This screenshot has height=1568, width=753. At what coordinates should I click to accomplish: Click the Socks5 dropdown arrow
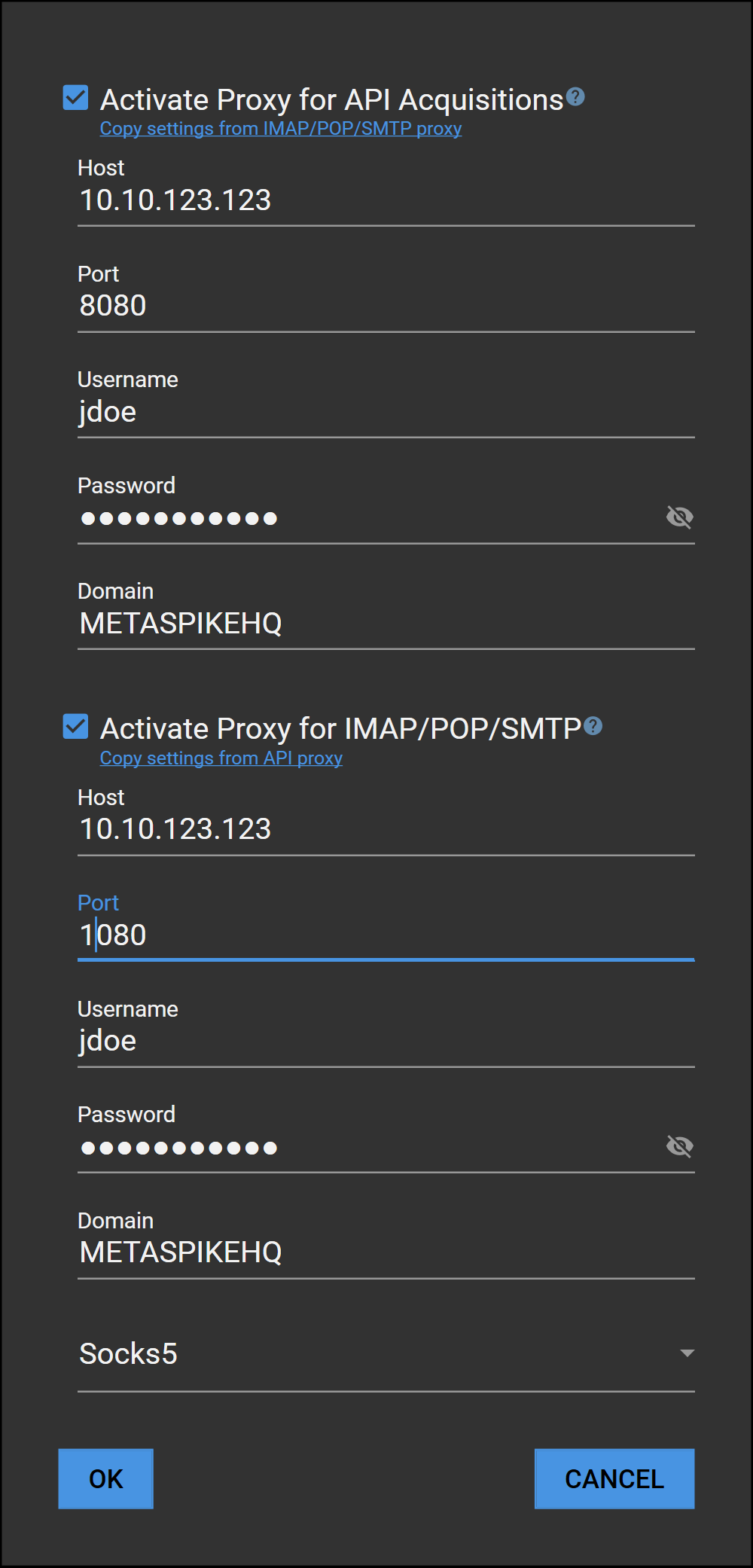[686, 1353]
